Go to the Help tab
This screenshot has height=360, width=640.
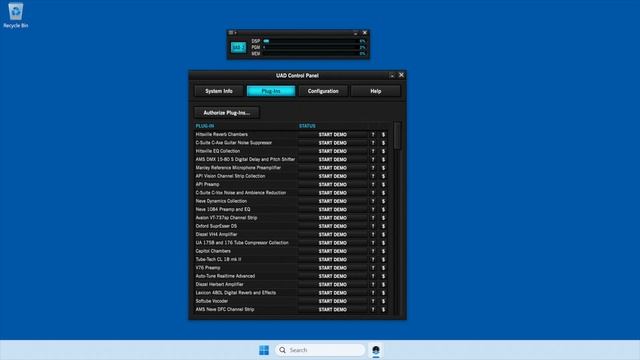click(x=376, y=91)
